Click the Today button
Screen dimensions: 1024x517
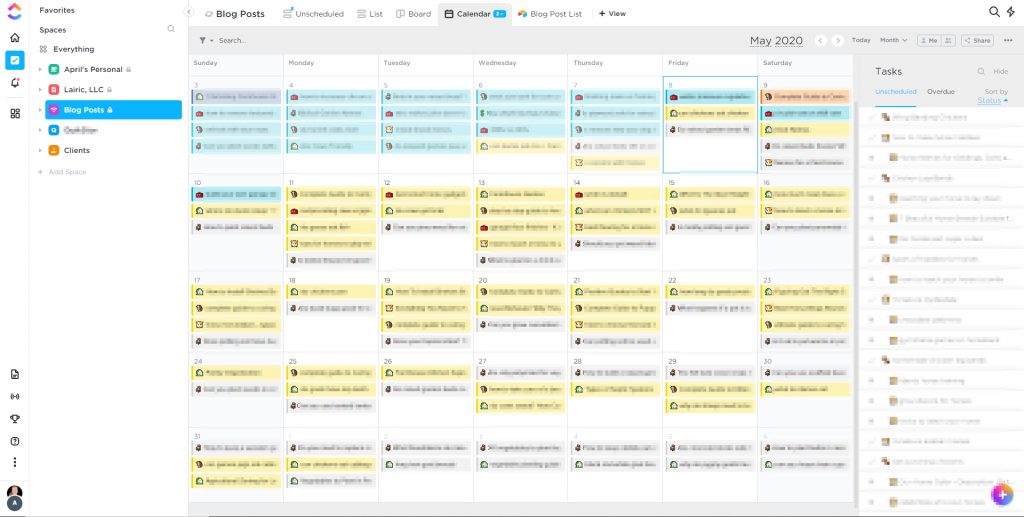[x=861, y=40]
